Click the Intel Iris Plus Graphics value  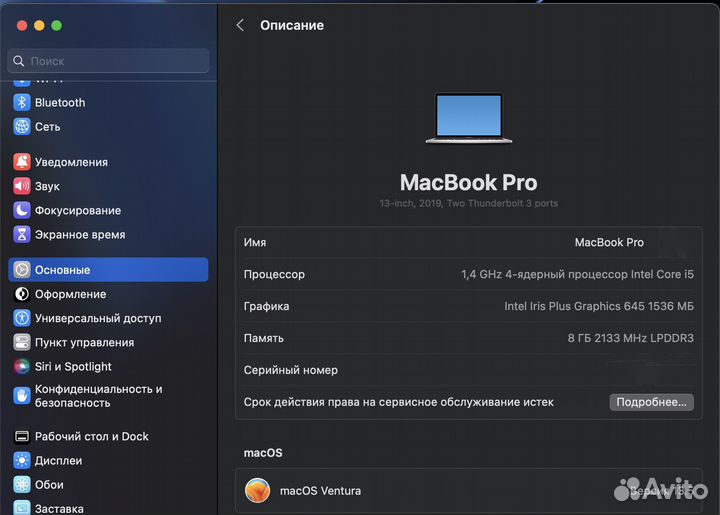pyautogui.click(x=599, y=306)
